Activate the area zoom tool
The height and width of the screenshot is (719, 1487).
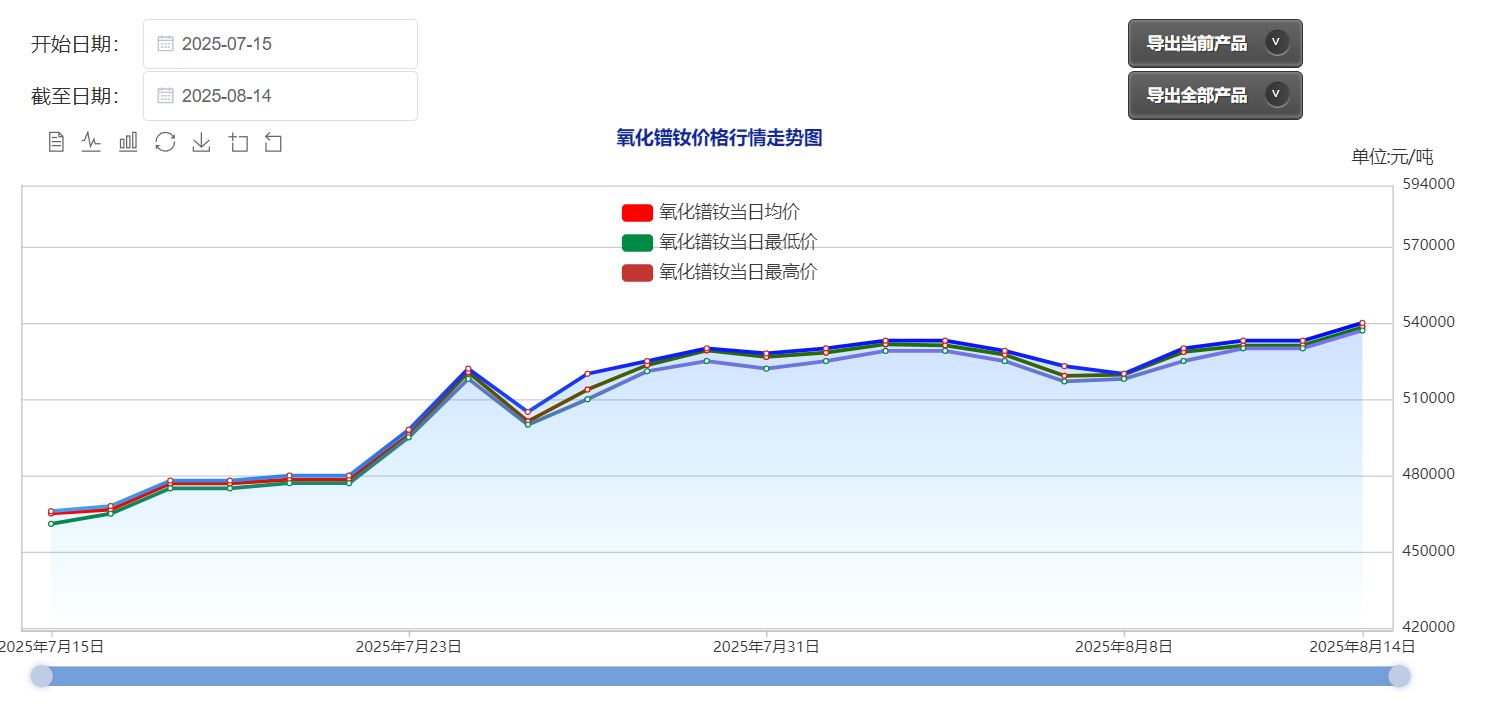pos(238,142)
